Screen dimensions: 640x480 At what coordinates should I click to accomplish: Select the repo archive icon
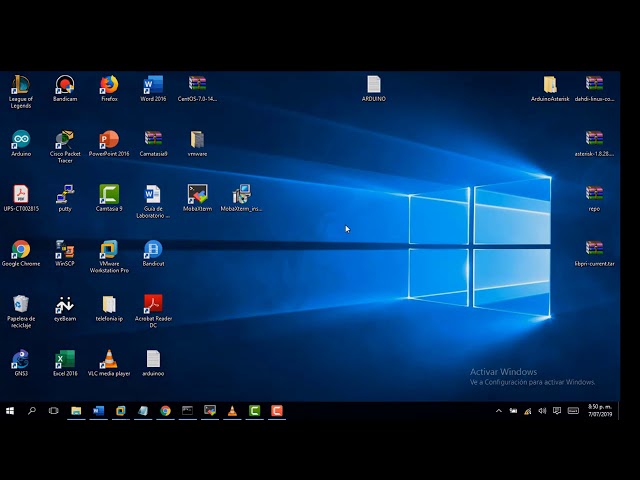pyautogui.click(x=594, y=198)
